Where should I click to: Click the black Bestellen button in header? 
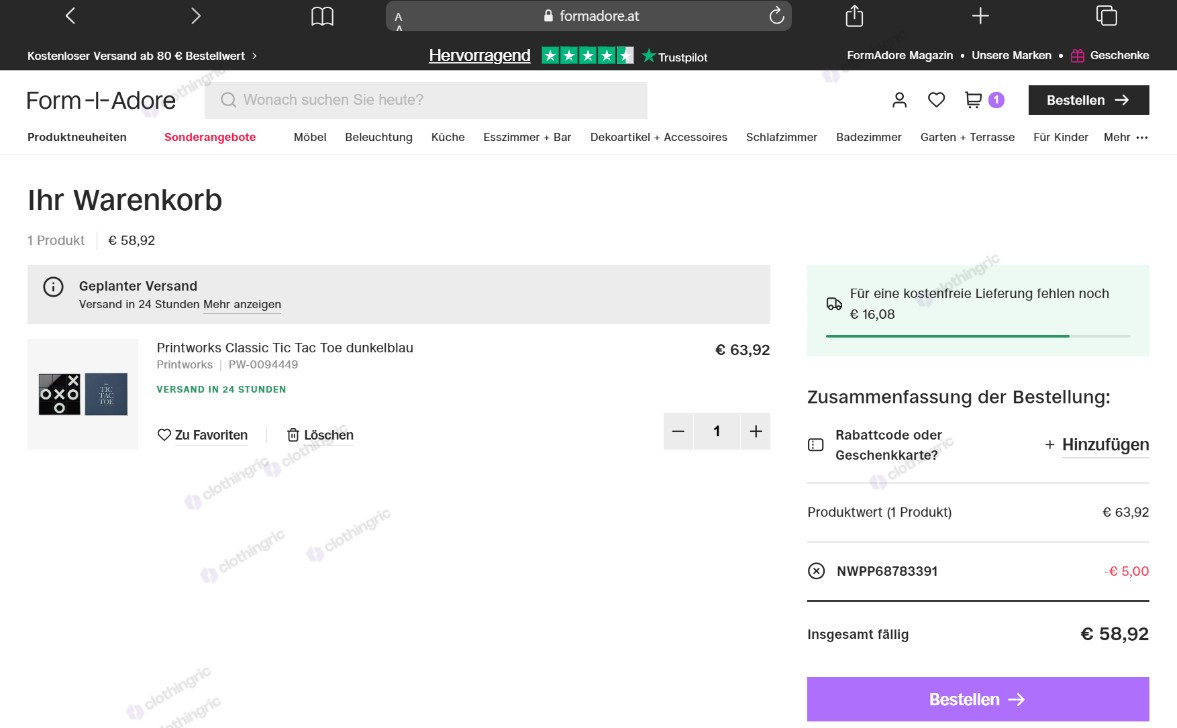1088,100
